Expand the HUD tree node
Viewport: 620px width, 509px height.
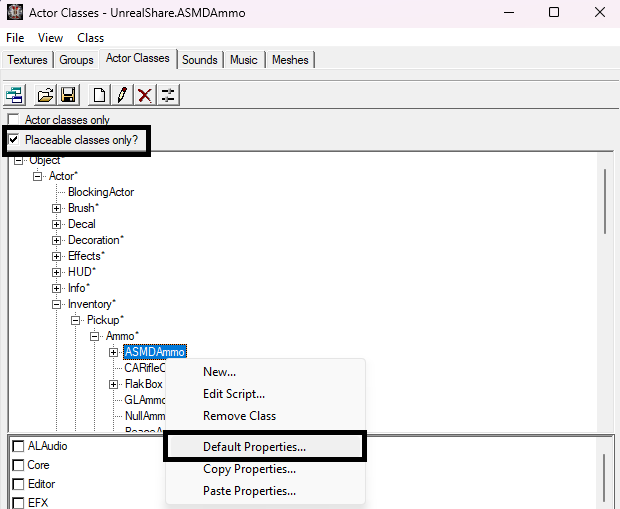[x=57, y=272]
